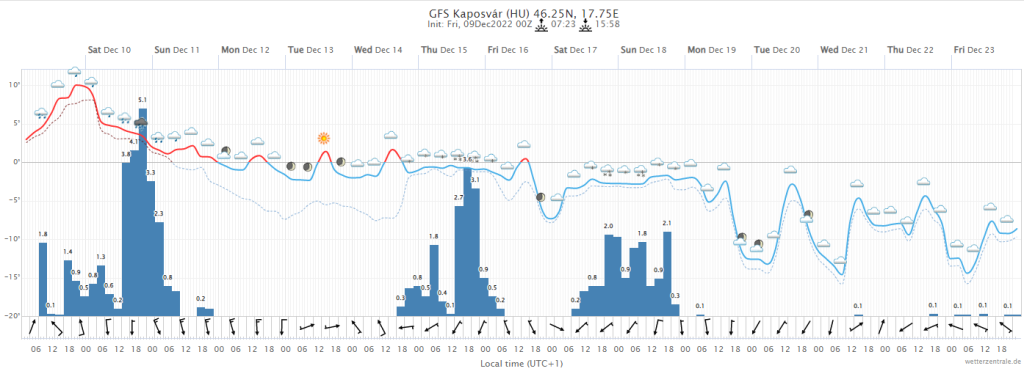Click the sunset icon beside 15:58

click(586, 25)
